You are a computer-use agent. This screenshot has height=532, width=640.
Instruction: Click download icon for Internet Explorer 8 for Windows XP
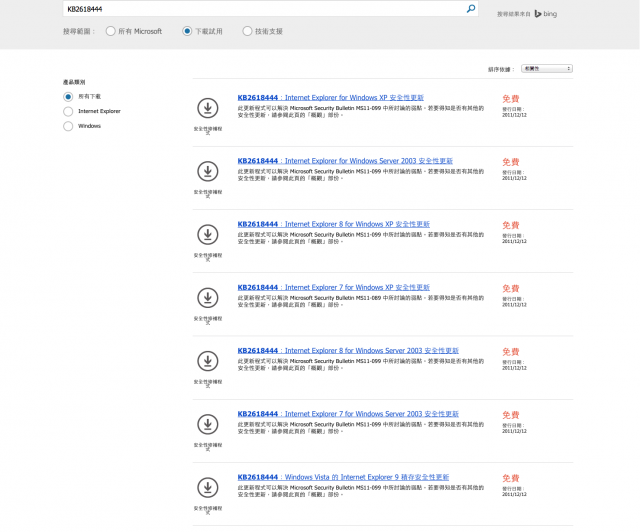(x=208, y=235)
